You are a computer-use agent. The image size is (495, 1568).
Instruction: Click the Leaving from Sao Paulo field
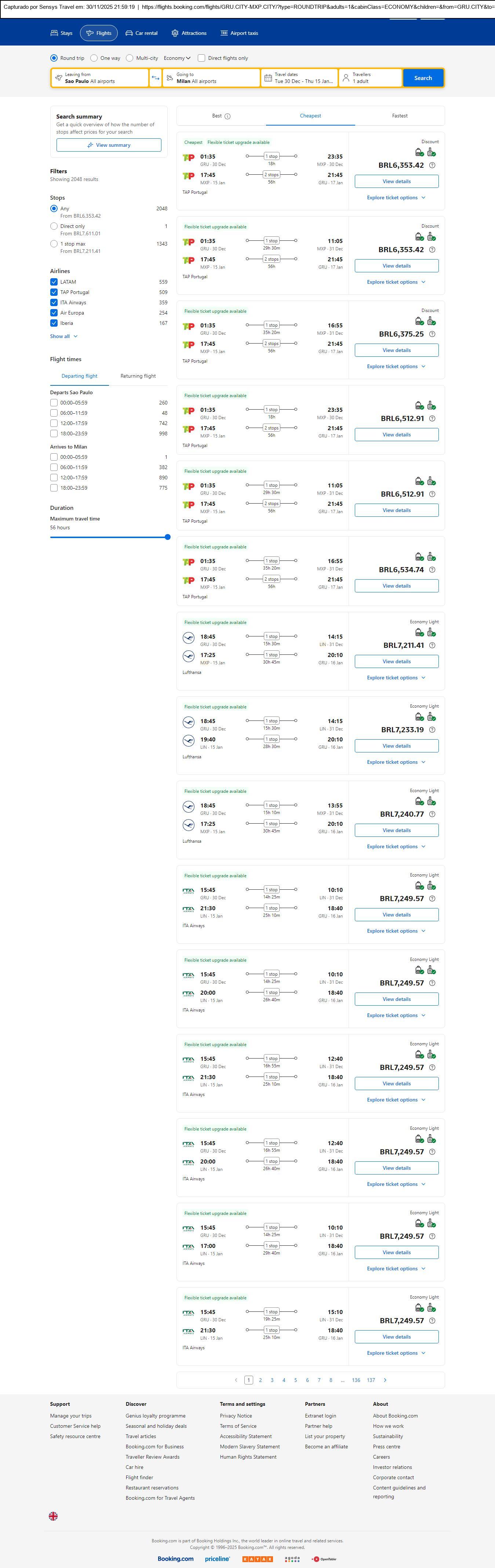[x=100, y=78]
